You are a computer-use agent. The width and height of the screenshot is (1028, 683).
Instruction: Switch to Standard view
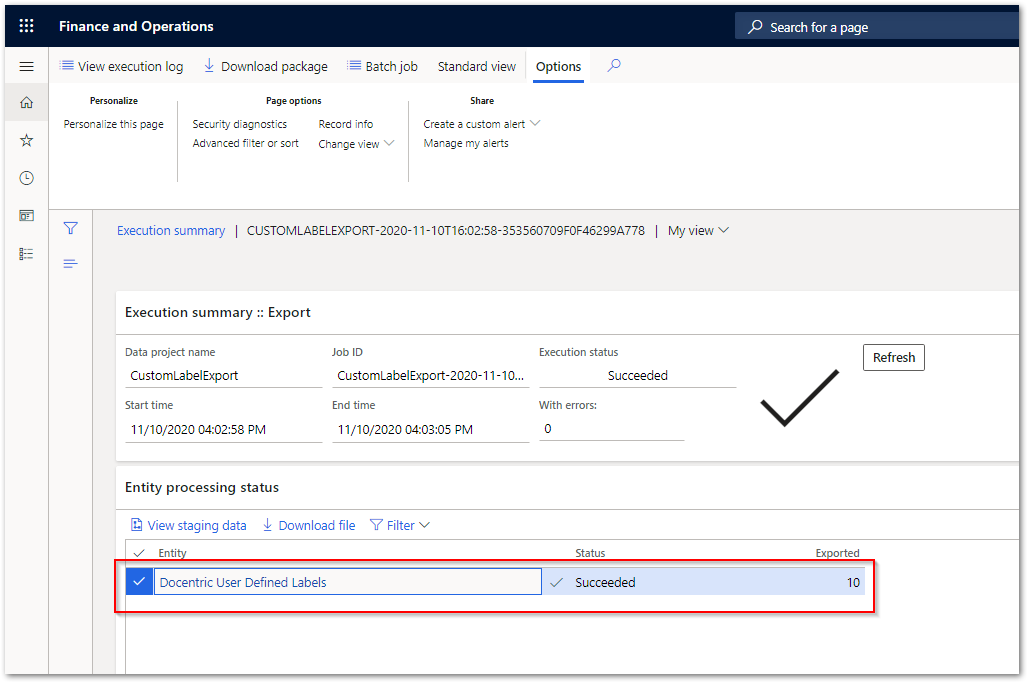(x=477, y=66)
